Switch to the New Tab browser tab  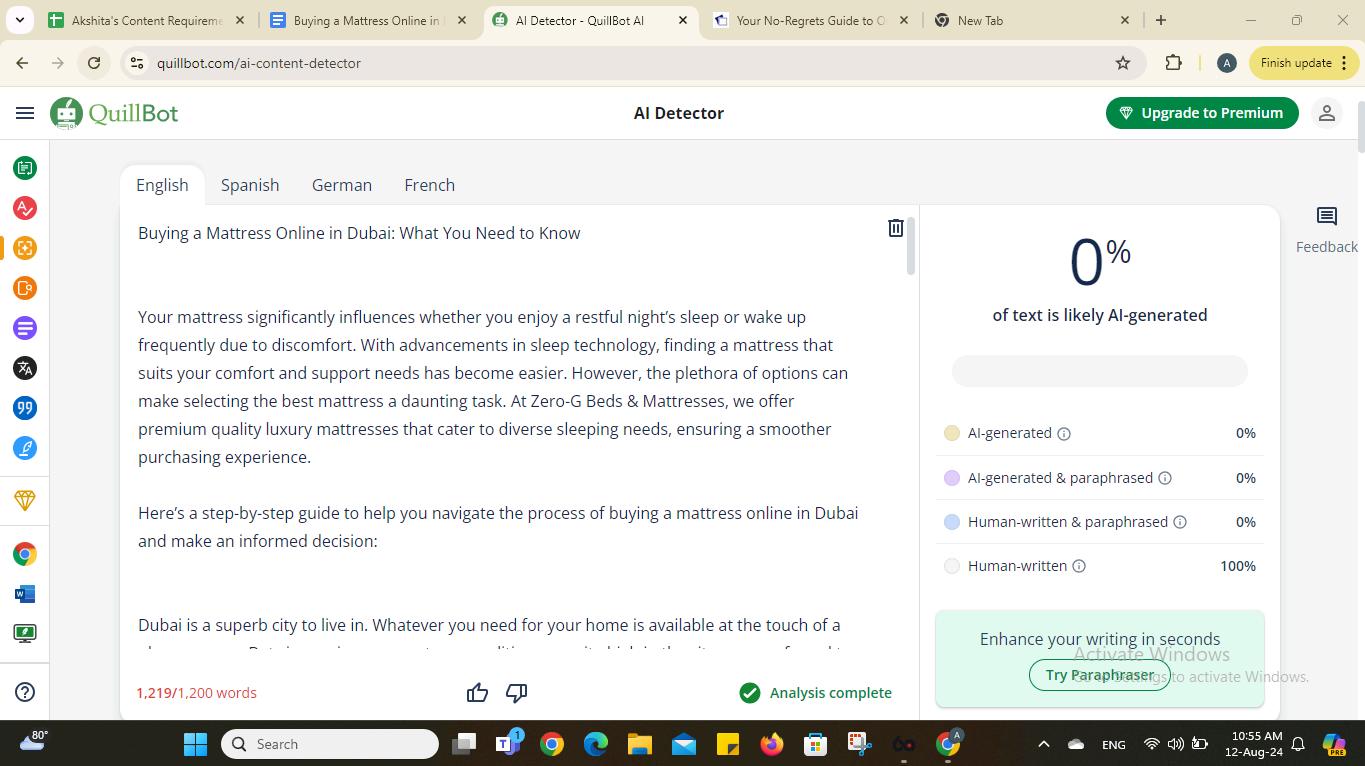(x=1033, y=20)
